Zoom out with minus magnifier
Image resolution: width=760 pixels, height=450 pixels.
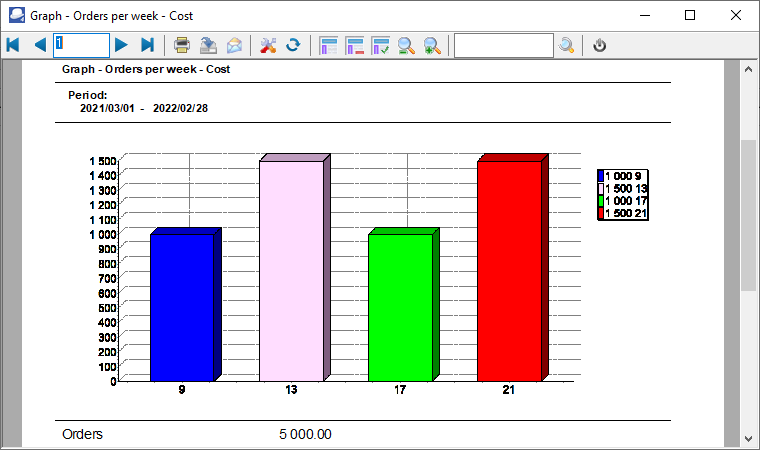tap(406, 46)
